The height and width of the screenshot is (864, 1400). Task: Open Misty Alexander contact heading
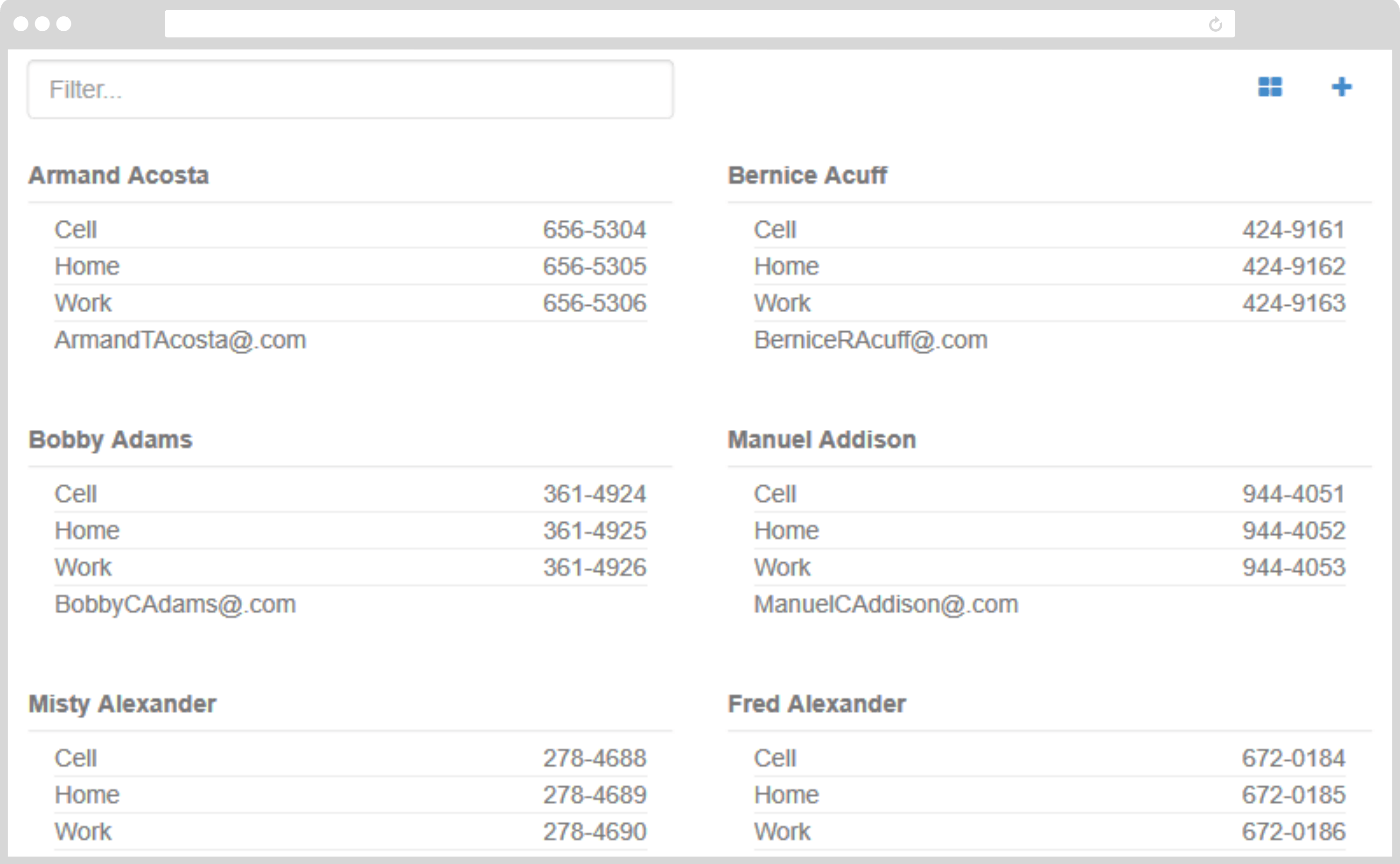point(122,703)
